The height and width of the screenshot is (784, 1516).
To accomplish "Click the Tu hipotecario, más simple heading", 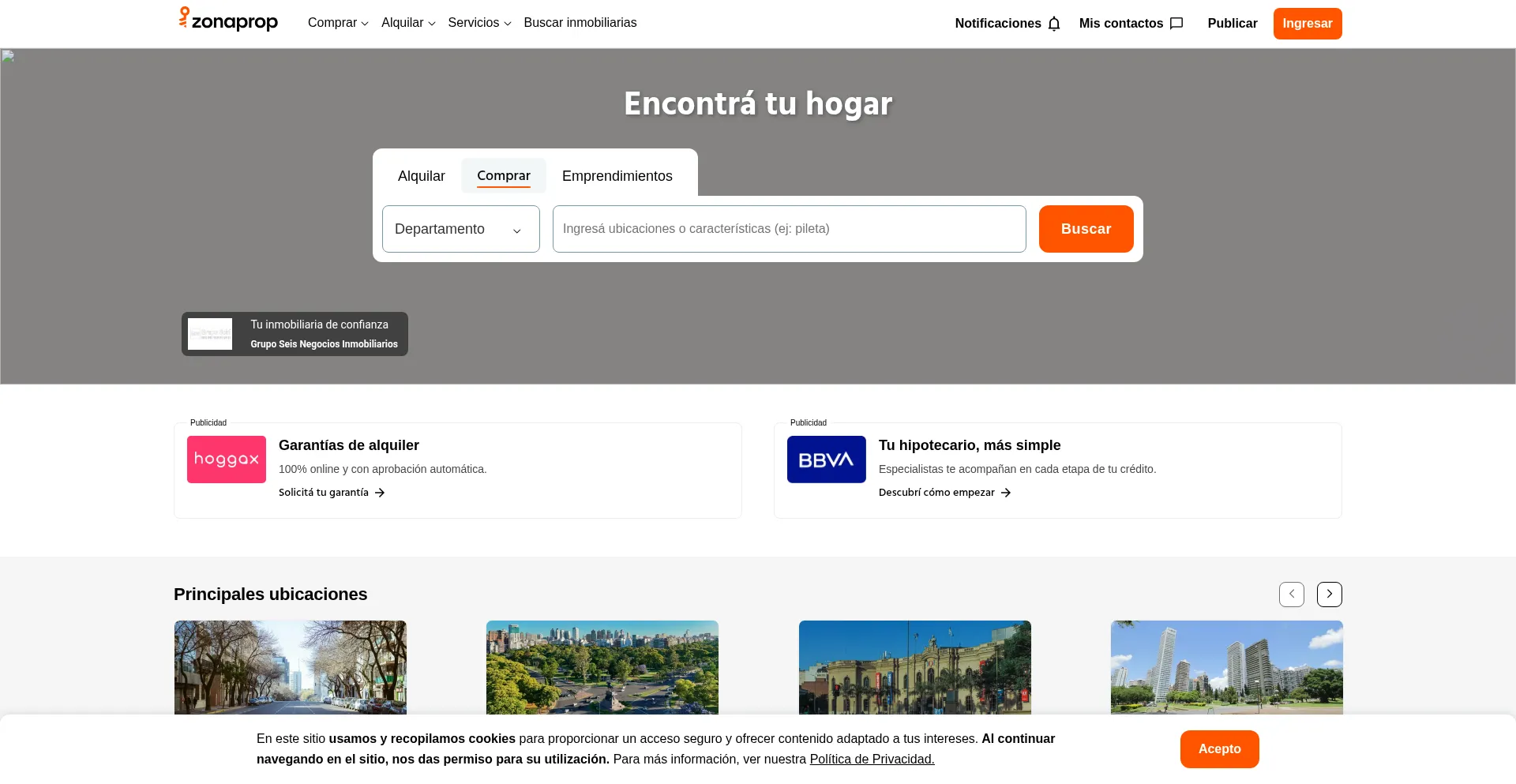I will pos(970,445).
